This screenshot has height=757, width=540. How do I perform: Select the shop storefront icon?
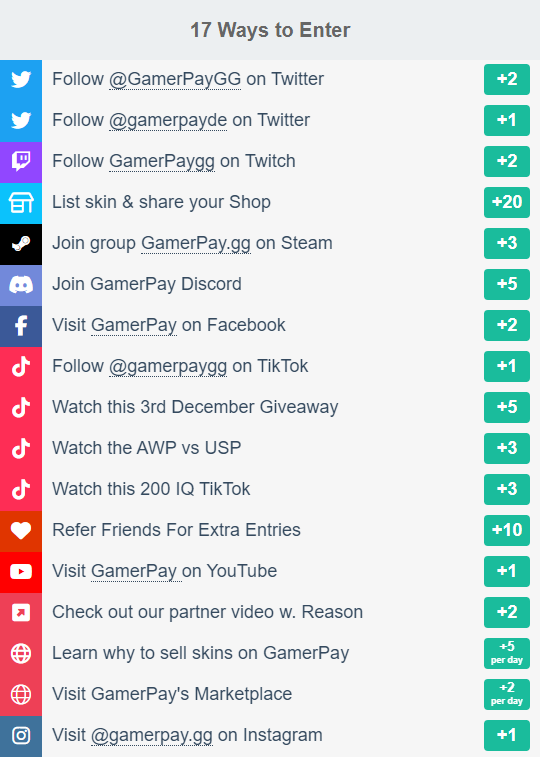(21, 202)
